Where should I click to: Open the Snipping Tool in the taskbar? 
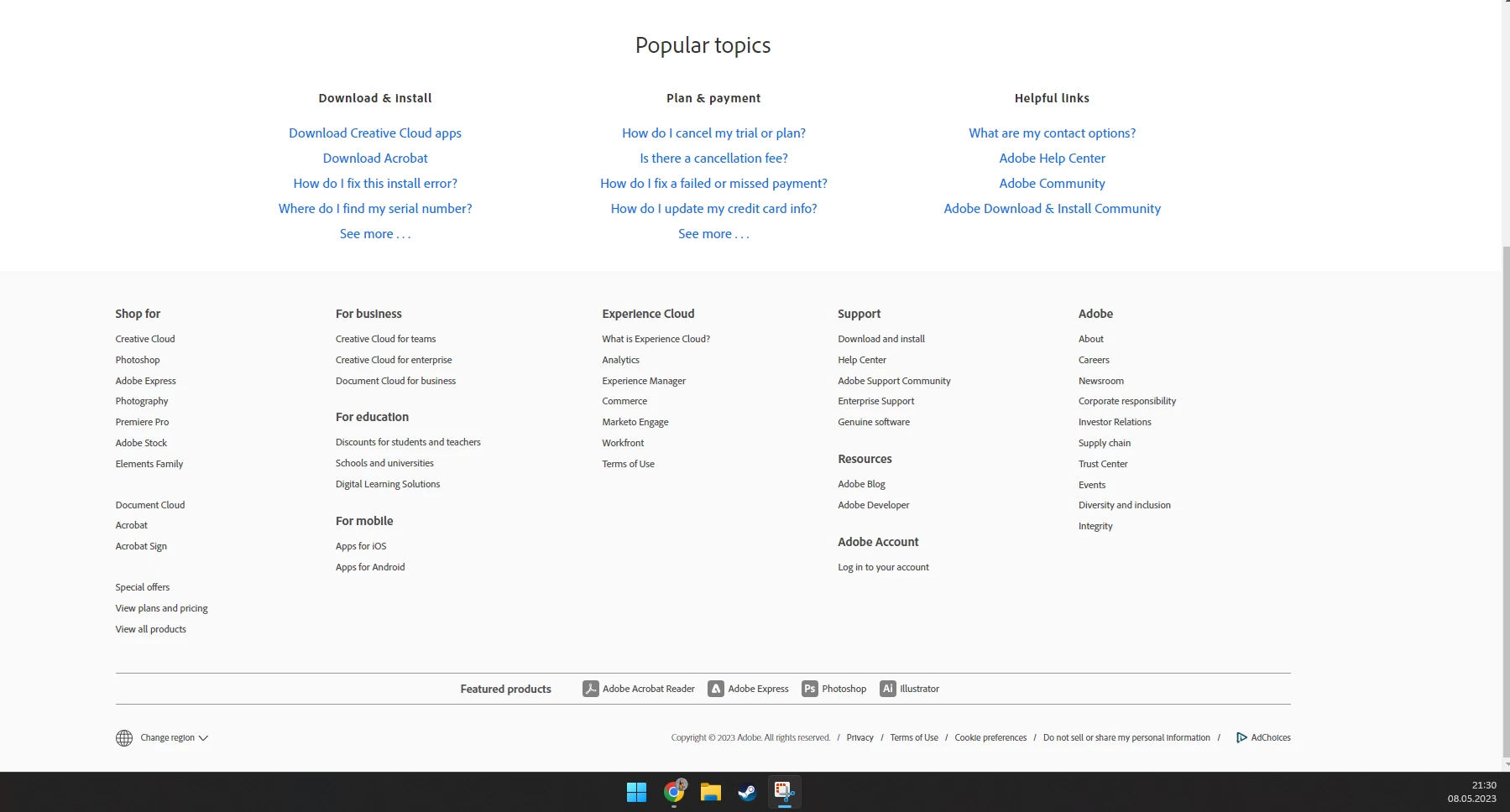tap(784, 792)
